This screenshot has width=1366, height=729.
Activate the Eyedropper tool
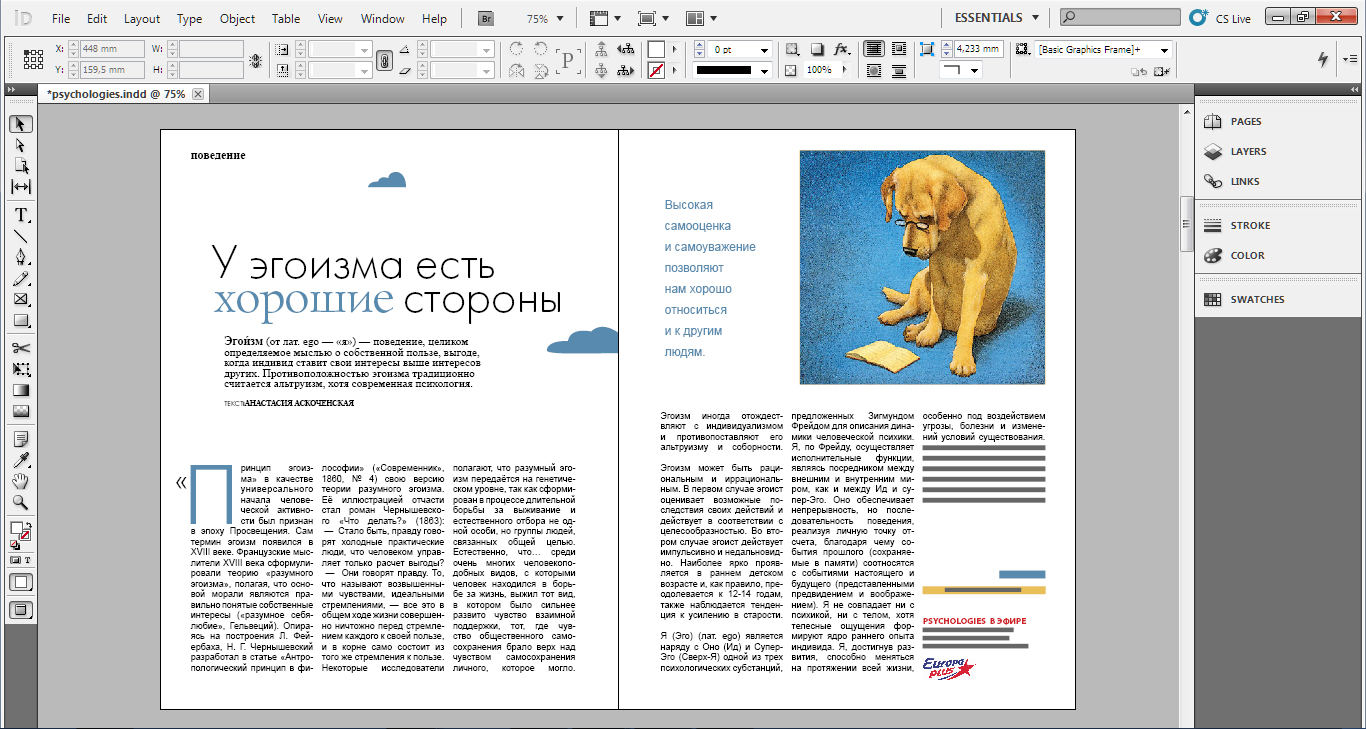pos(21,460)
